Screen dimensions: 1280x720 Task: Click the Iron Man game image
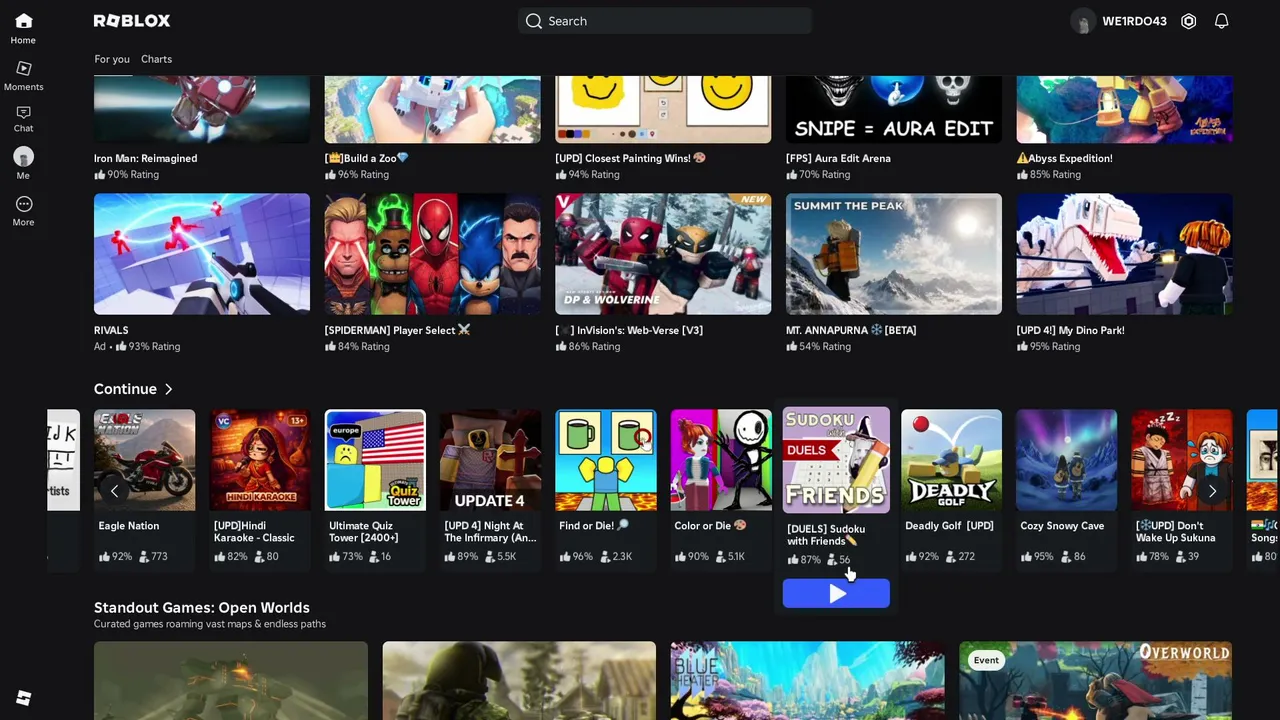click(x=202, y=110)
